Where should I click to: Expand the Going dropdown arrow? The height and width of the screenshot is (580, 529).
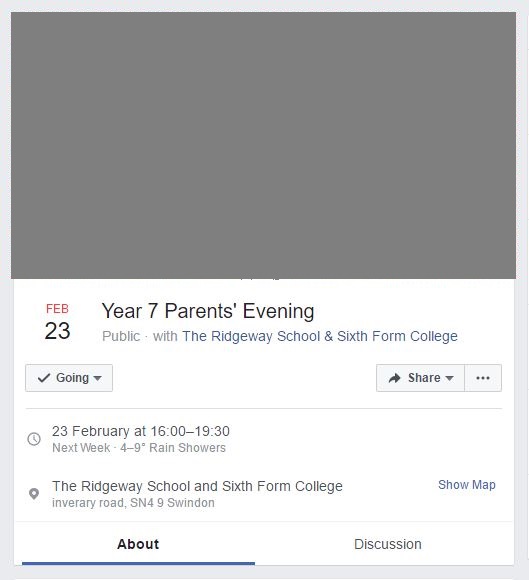[x=98, y=378]
